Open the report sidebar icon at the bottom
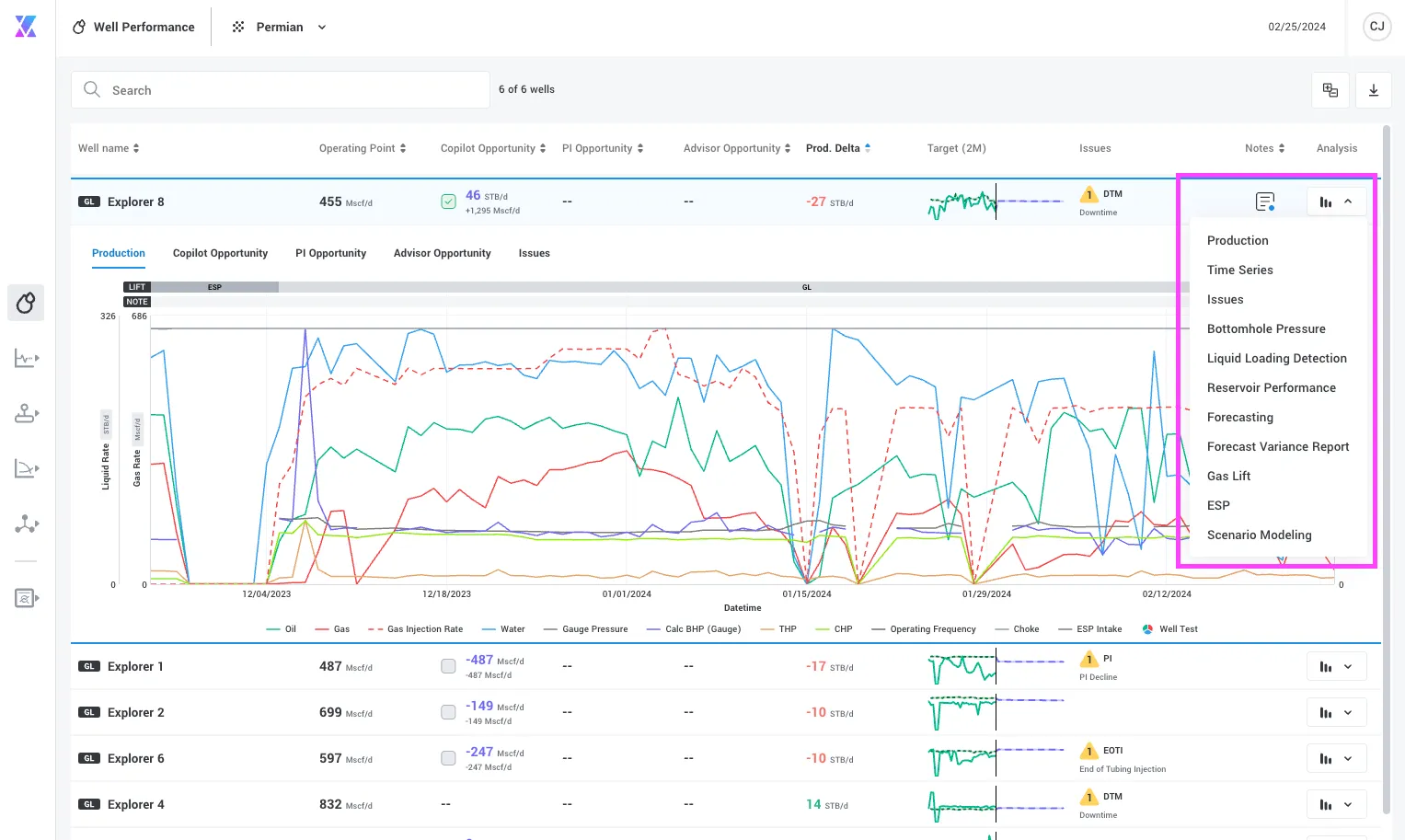 click(x=26, y=598)
